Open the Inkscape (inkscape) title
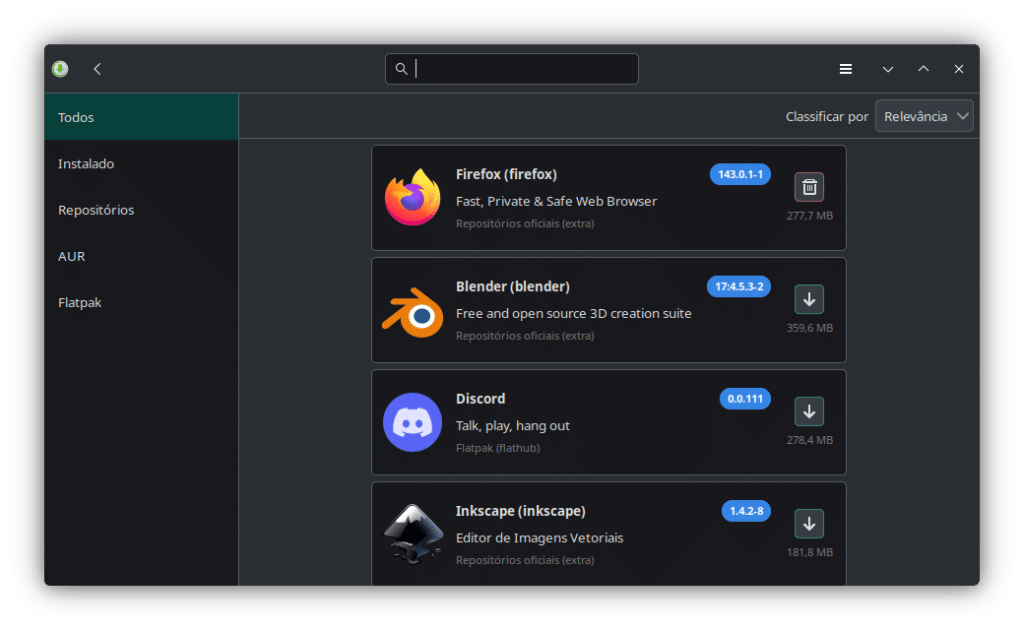 coord(520,511)
